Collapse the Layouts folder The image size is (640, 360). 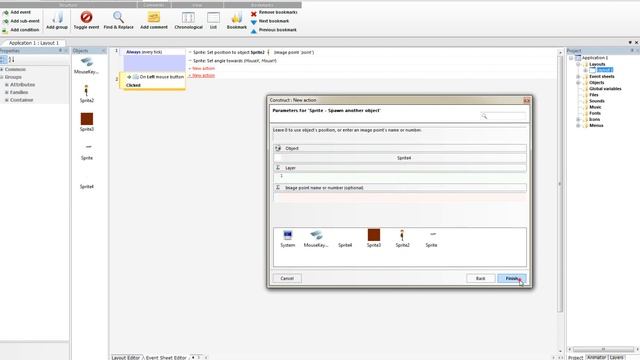click(578, 64)
